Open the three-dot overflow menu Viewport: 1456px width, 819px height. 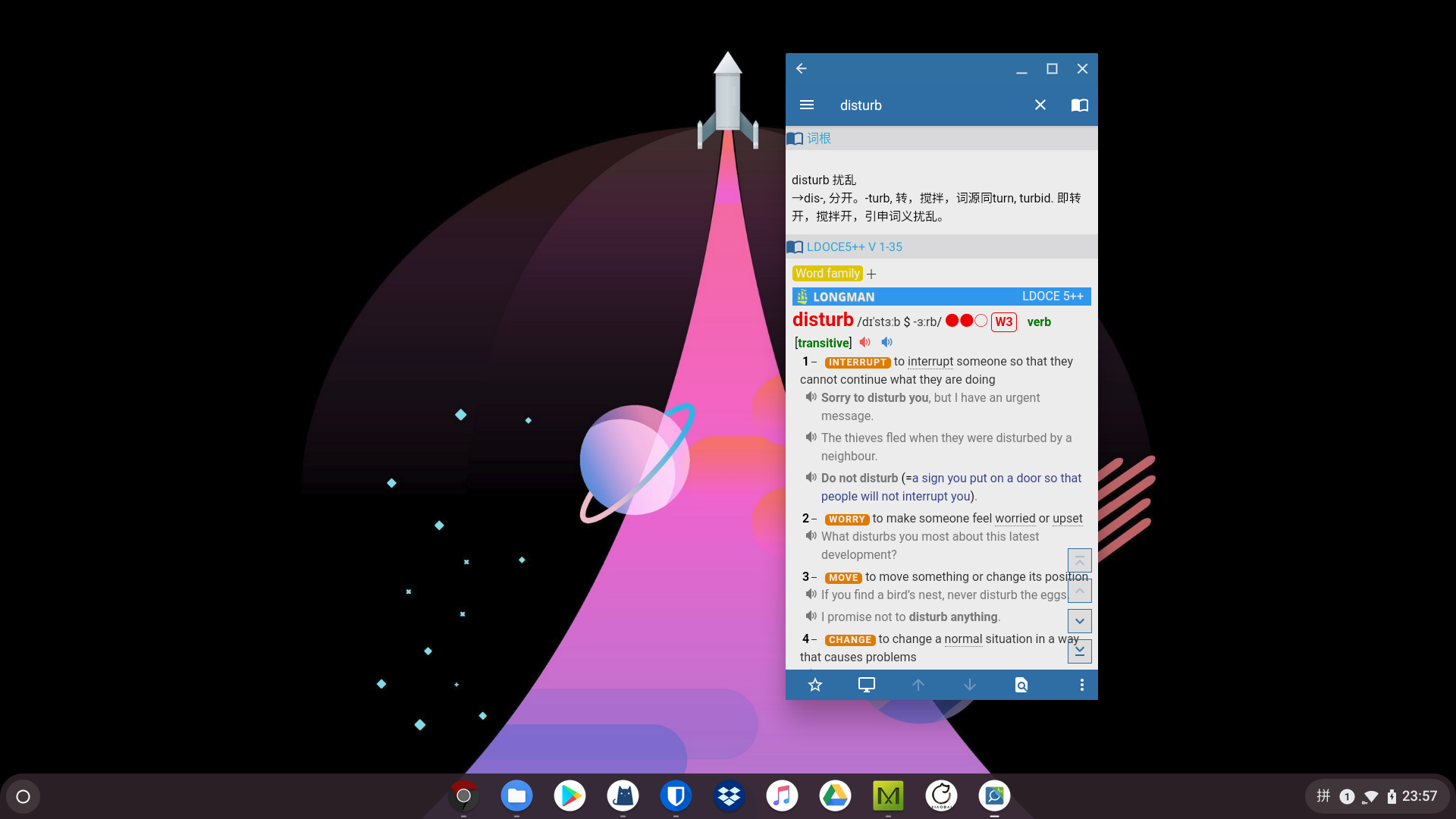coord(1082,685)
